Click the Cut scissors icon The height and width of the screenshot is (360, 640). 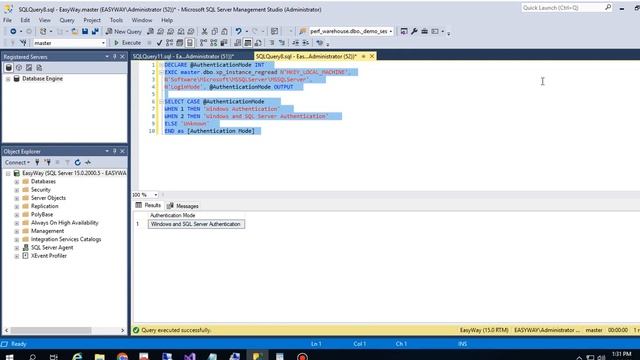point(204,31)
